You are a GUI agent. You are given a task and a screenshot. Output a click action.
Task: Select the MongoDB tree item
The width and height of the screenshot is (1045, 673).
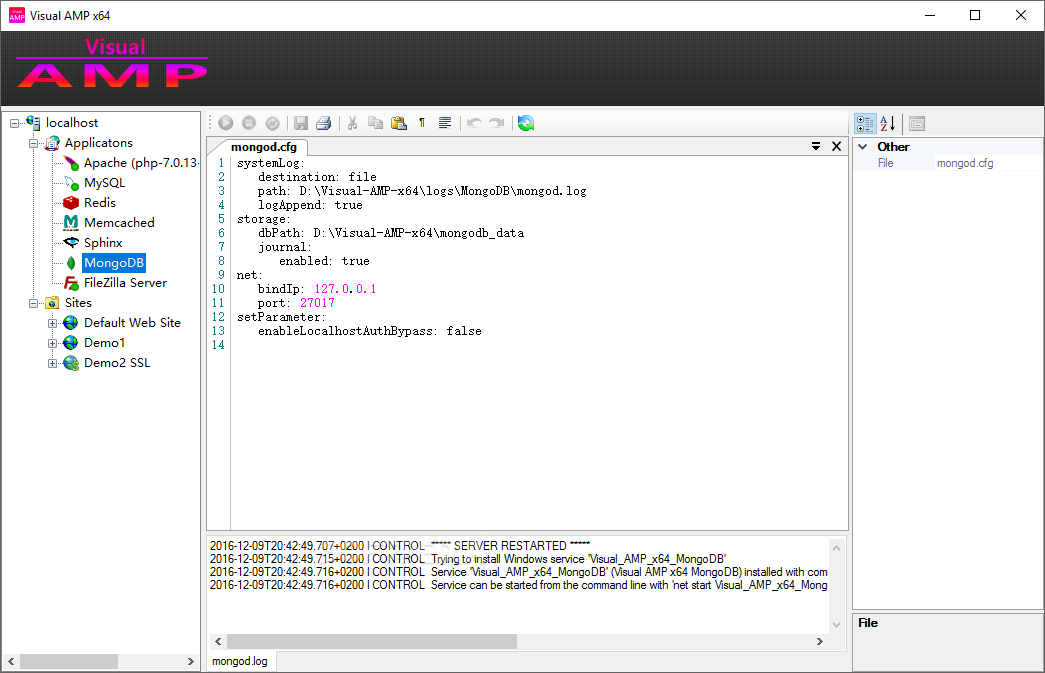point(114,263)
